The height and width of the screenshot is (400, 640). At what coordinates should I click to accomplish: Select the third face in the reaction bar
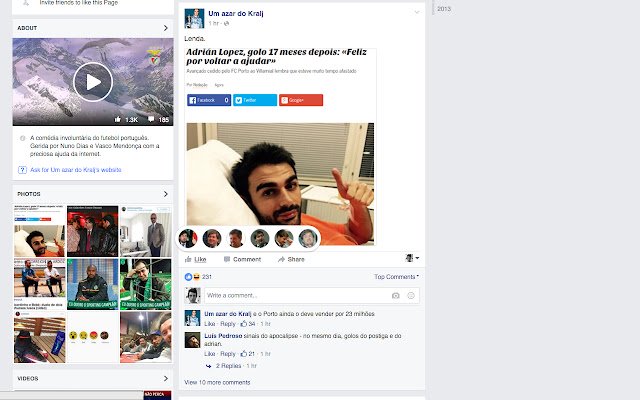coord(236,238)
